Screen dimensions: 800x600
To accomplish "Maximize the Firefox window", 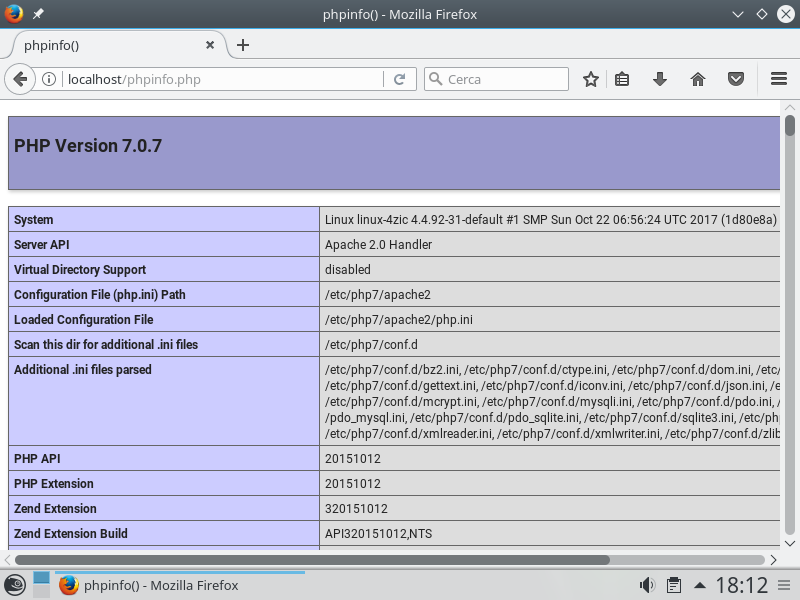I will [762, 14].
